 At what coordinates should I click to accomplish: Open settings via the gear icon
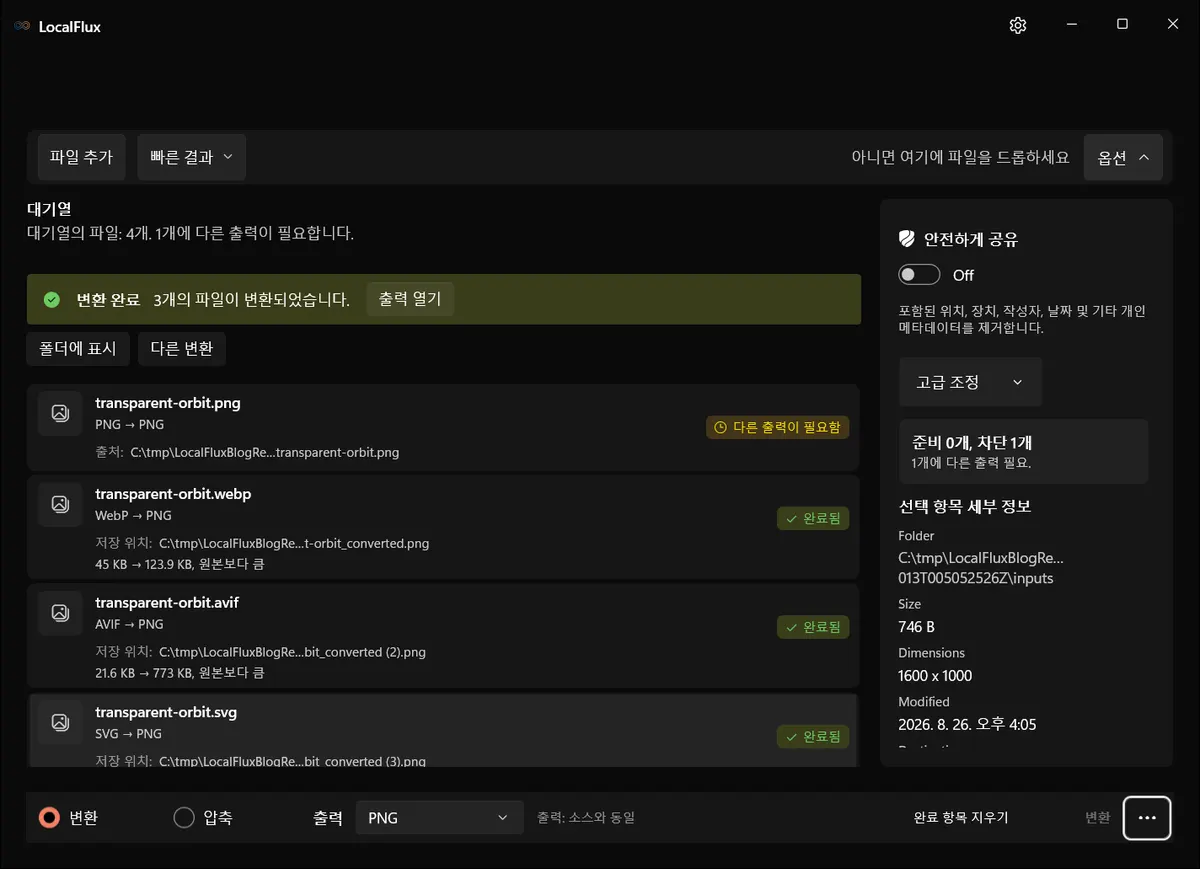coord(1018,26)
